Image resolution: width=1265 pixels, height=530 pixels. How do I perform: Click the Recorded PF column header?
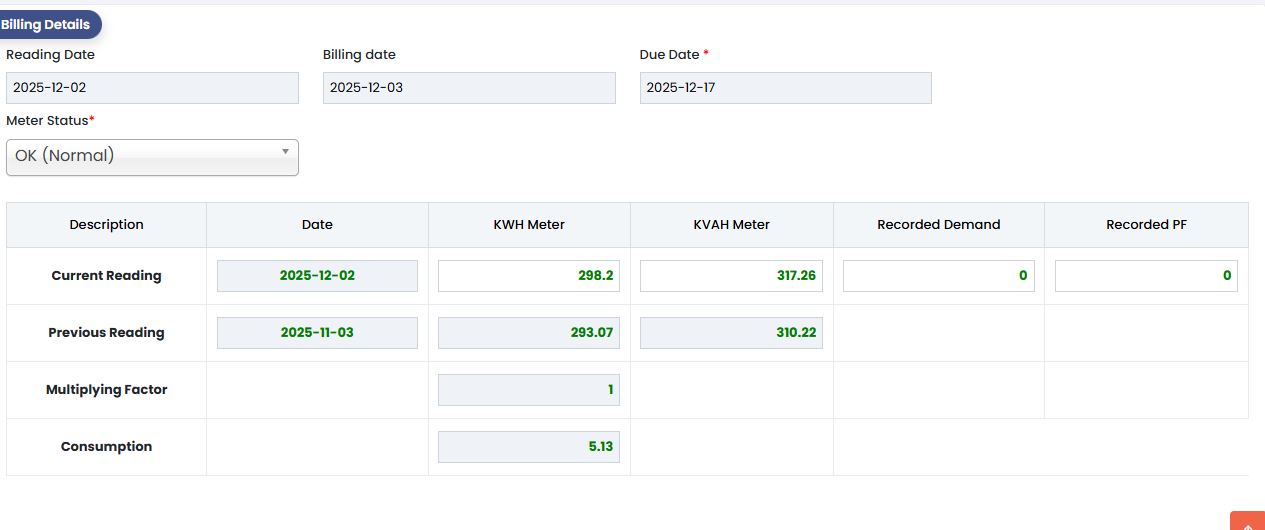pyautogui.click(x=1146, y=225)
